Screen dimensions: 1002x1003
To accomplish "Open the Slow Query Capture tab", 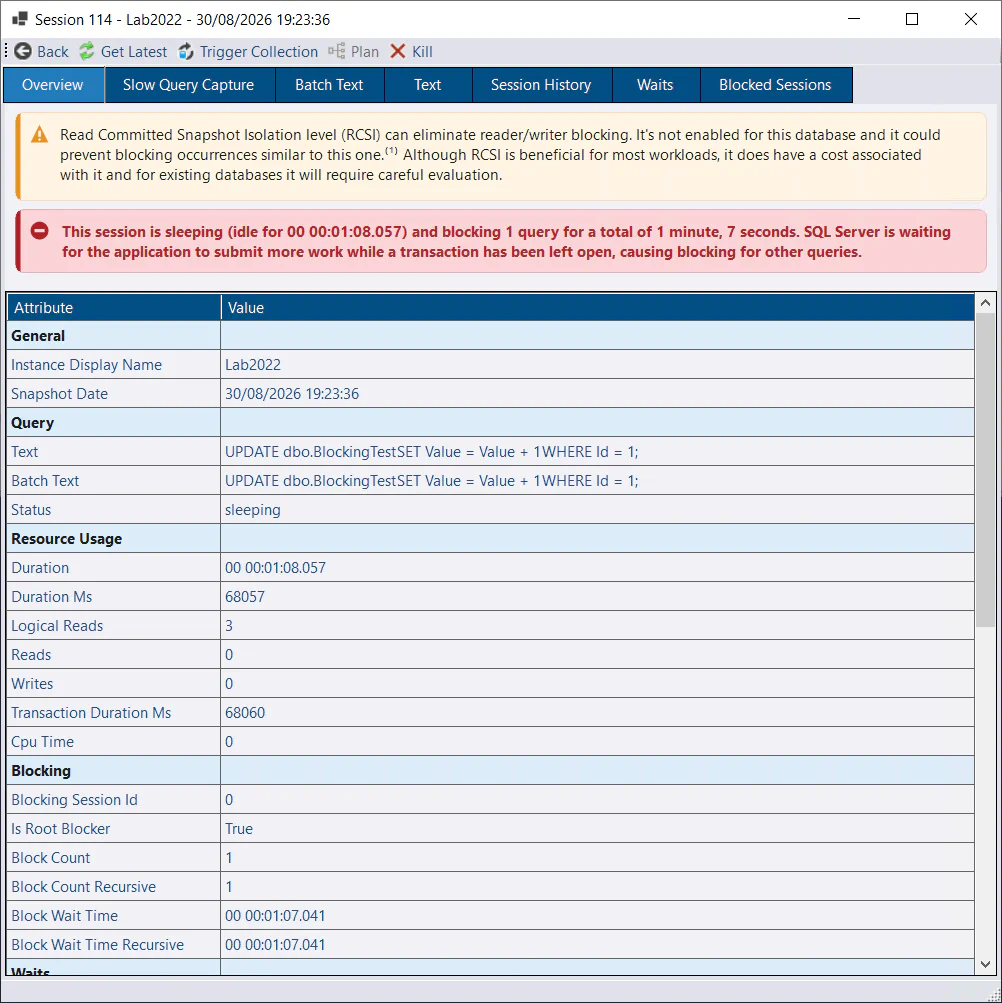I will [x=189, y=85].
